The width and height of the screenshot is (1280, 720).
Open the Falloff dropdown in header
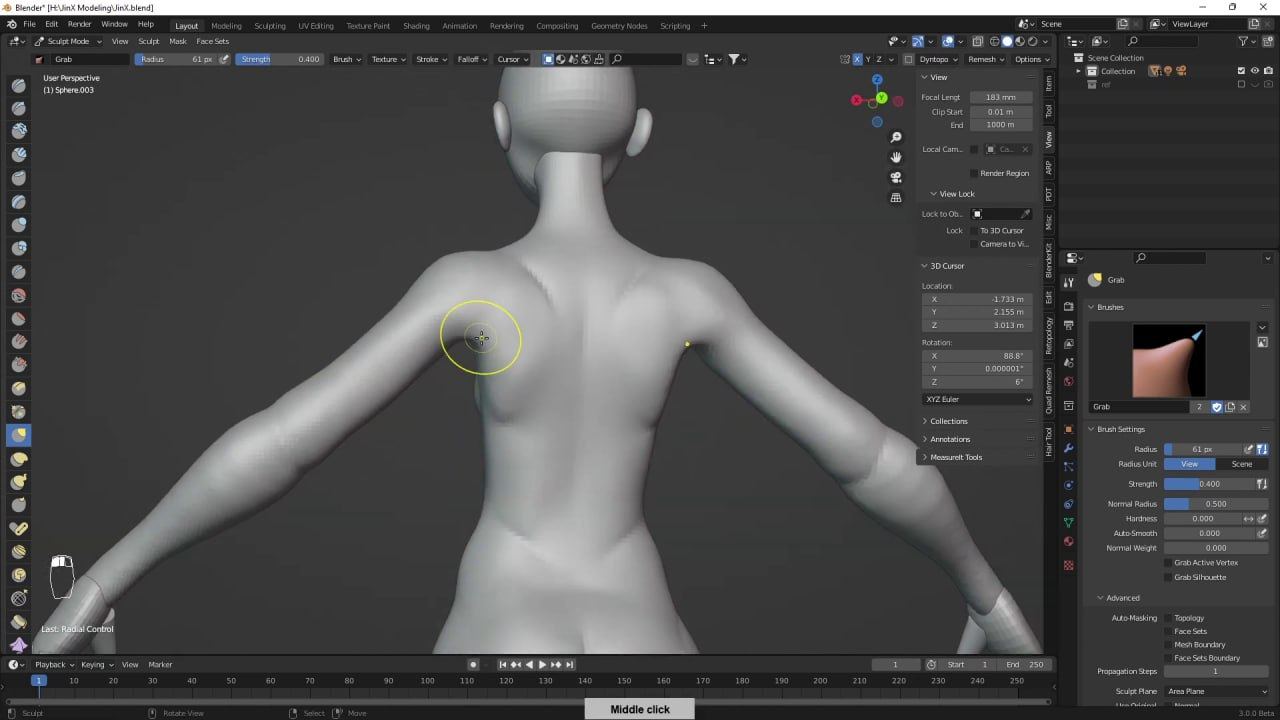pyautogui.click(x=471, y=59)
